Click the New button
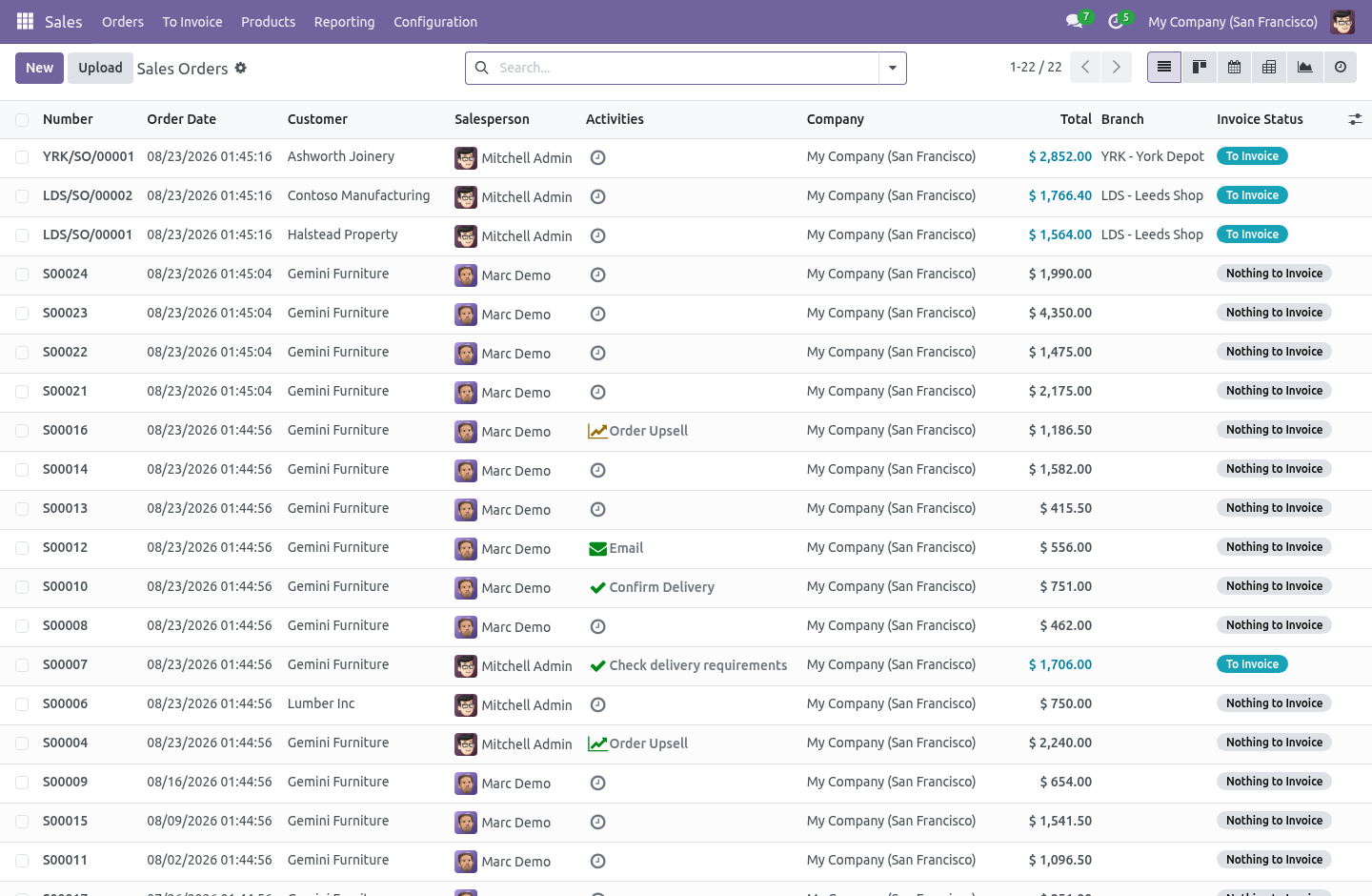 40,68
